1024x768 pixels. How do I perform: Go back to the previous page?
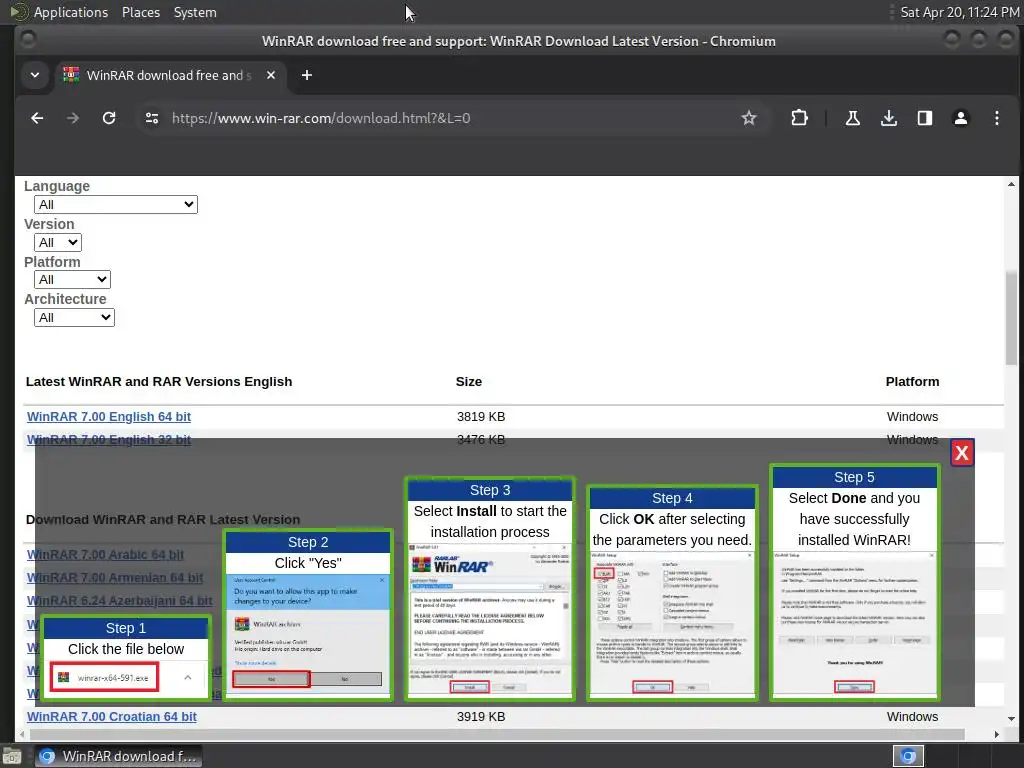click(37, 118)
